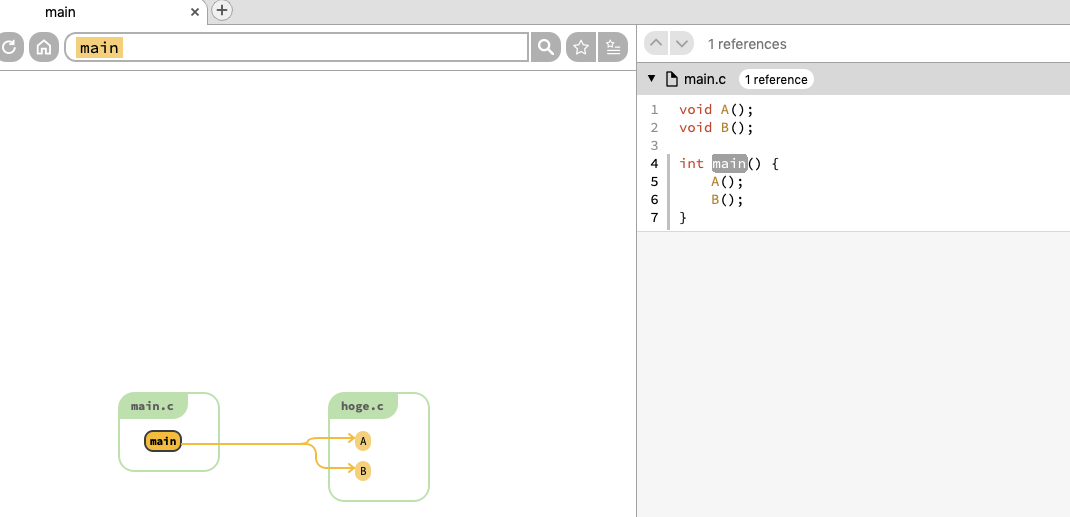This screenshot has width=1070, height=517.
Task: Click the search field containing main
Action: 297,47
